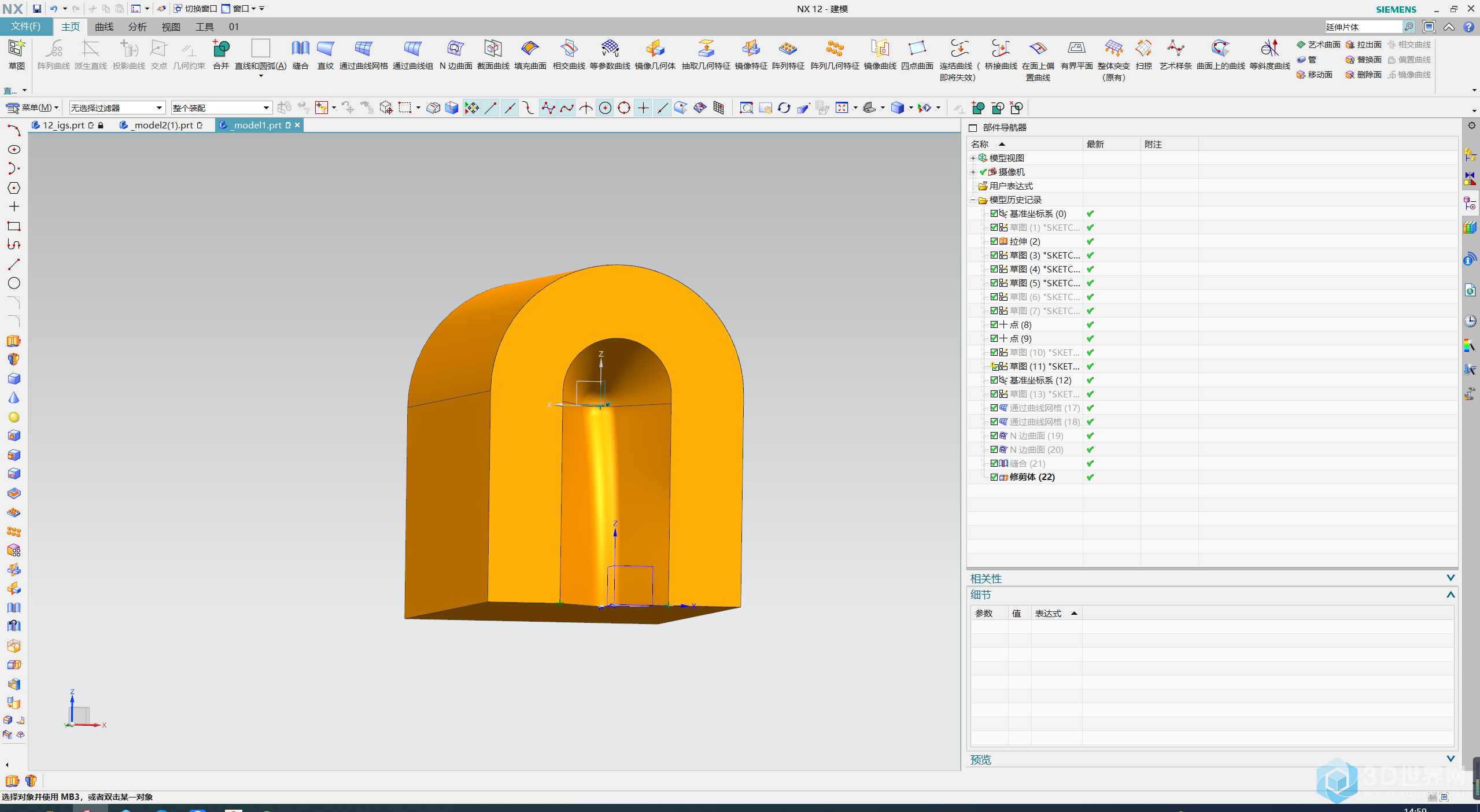
Task: Open the 草图 (Sketch) tool
Action: click(x=16, y=54)
